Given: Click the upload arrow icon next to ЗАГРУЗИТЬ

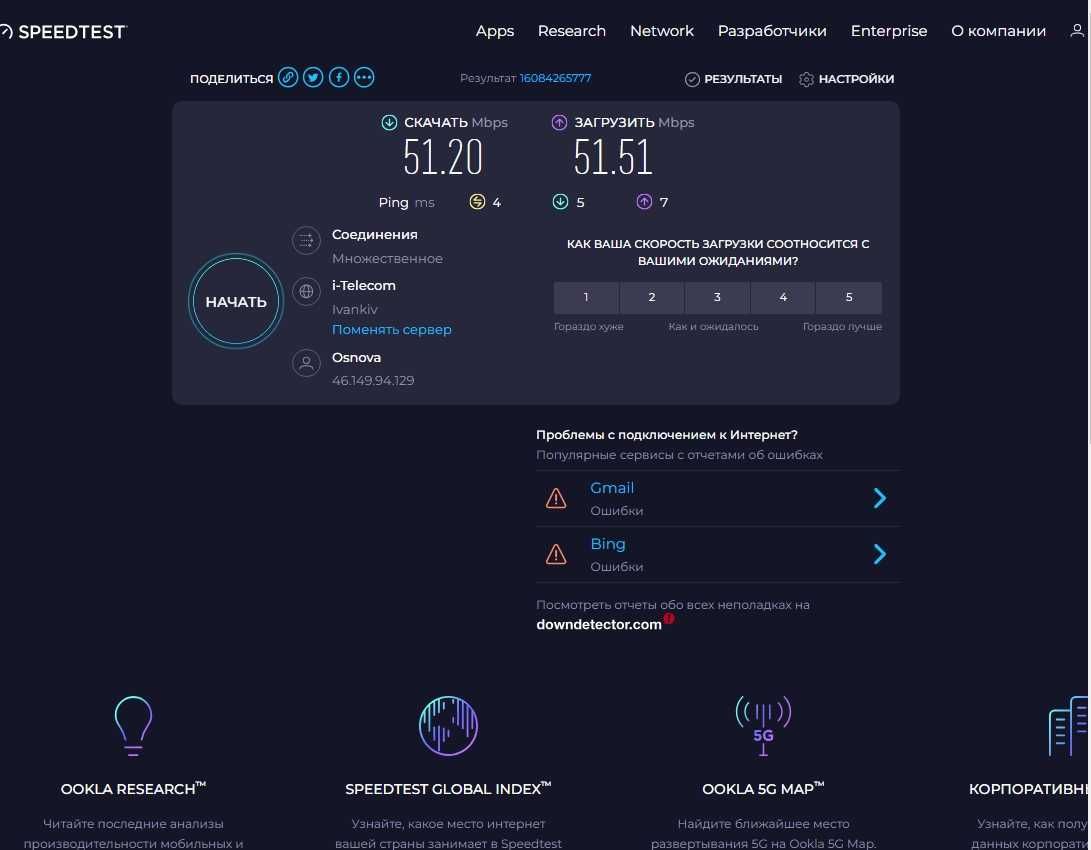Looking at the screenshot, I should point(559,122).
